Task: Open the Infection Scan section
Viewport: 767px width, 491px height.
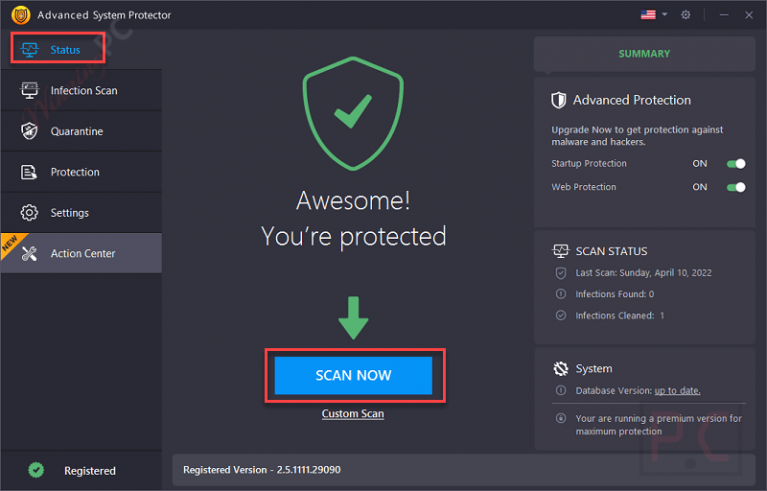Action: (x=81, y=90)
